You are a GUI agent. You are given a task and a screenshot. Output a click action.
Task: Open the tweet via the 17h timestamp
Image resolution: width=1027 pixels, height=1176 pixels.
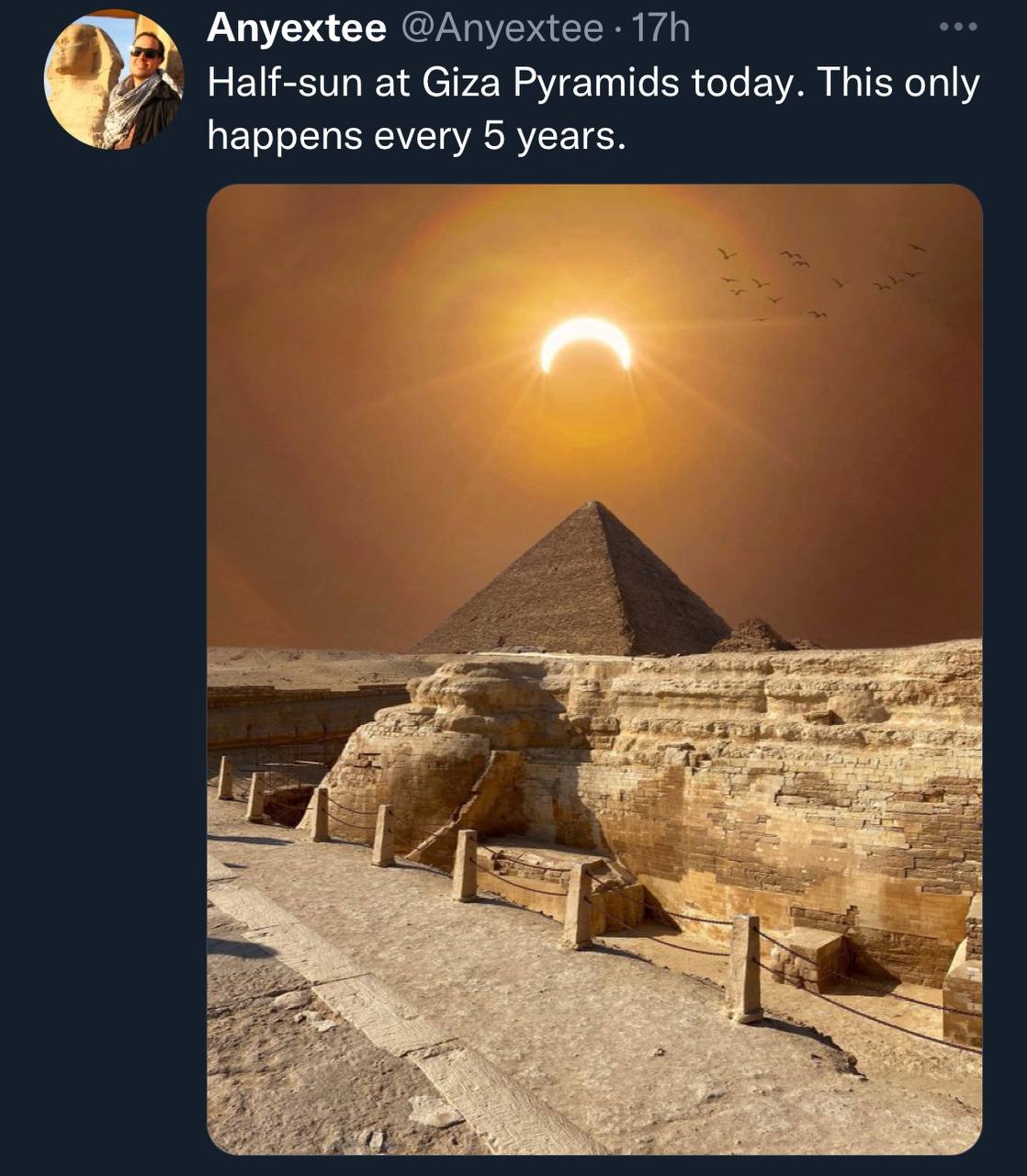660,28
